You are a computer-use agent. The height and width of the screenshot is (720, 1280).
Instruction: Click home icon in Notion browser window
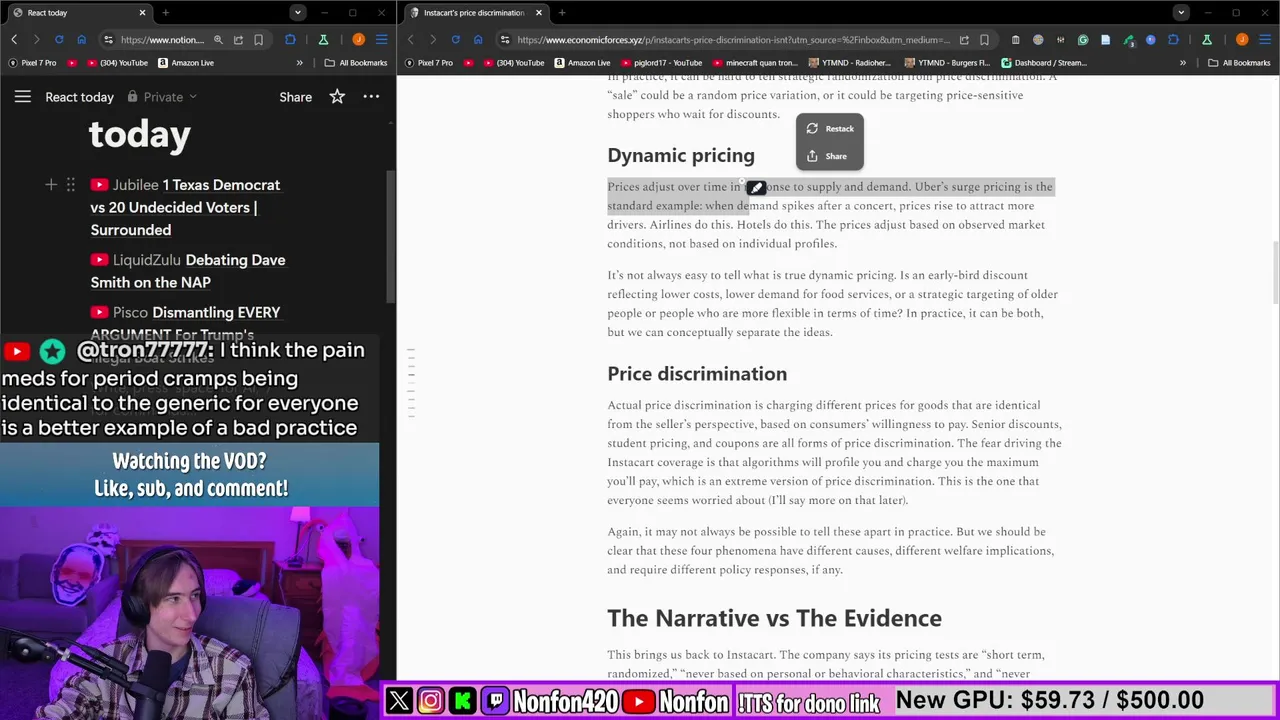pos(81,40)
